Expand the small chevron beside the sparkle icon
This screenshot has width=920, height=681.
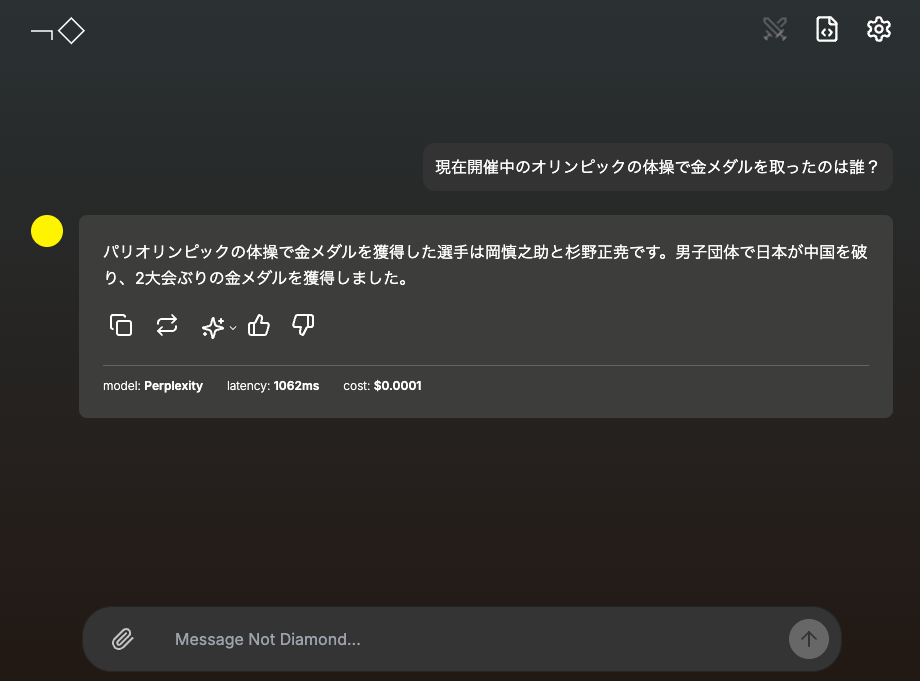(233, 328)
